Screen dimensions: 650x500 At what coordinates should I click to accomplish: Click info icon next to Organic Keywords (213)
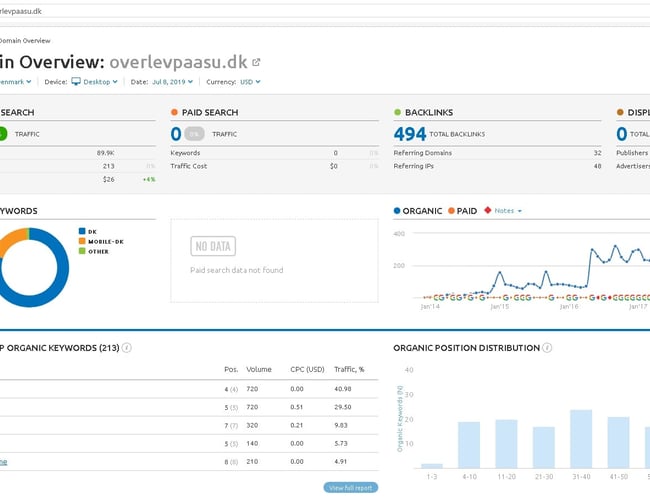127,348
